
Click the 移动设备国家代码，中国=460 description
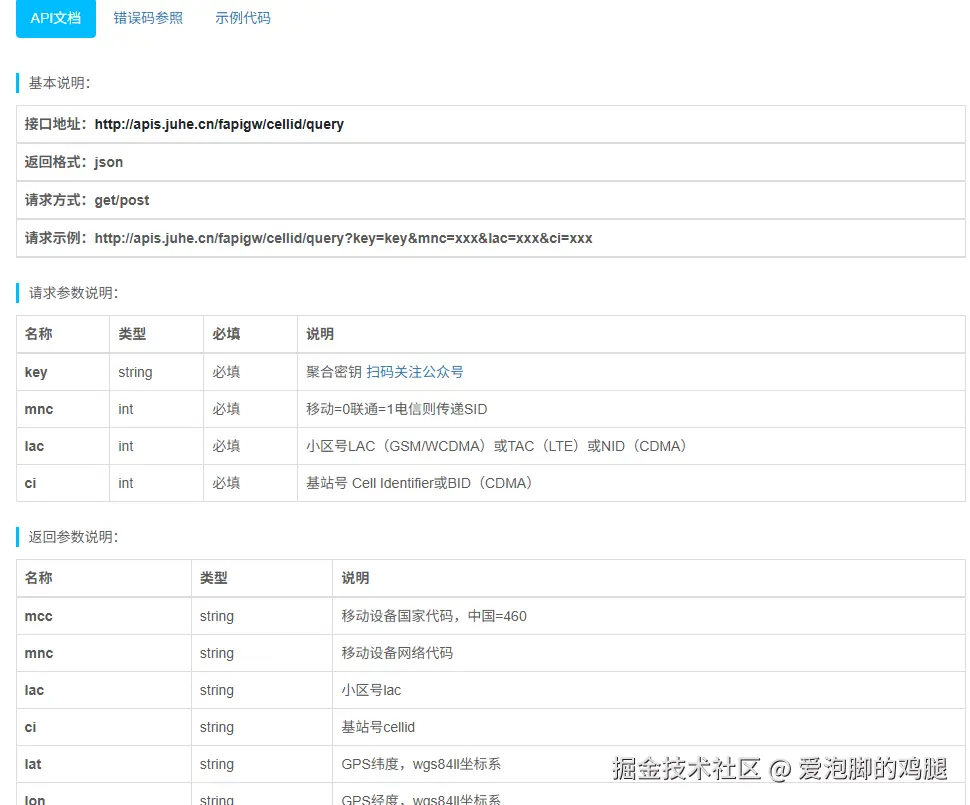434,616
